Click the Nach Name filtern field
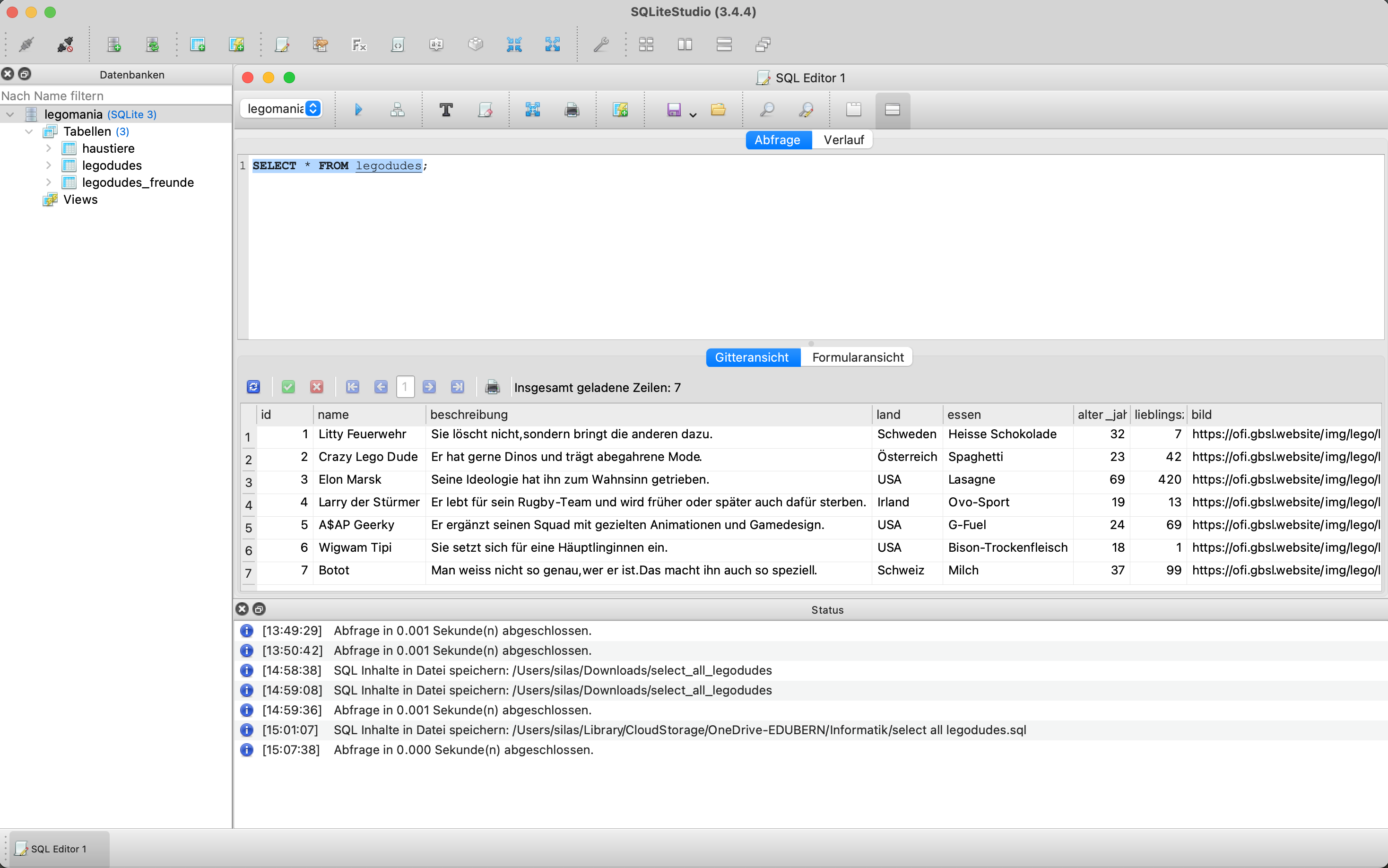The width and height of the screenshot is (1388, 868). (115, 96)
